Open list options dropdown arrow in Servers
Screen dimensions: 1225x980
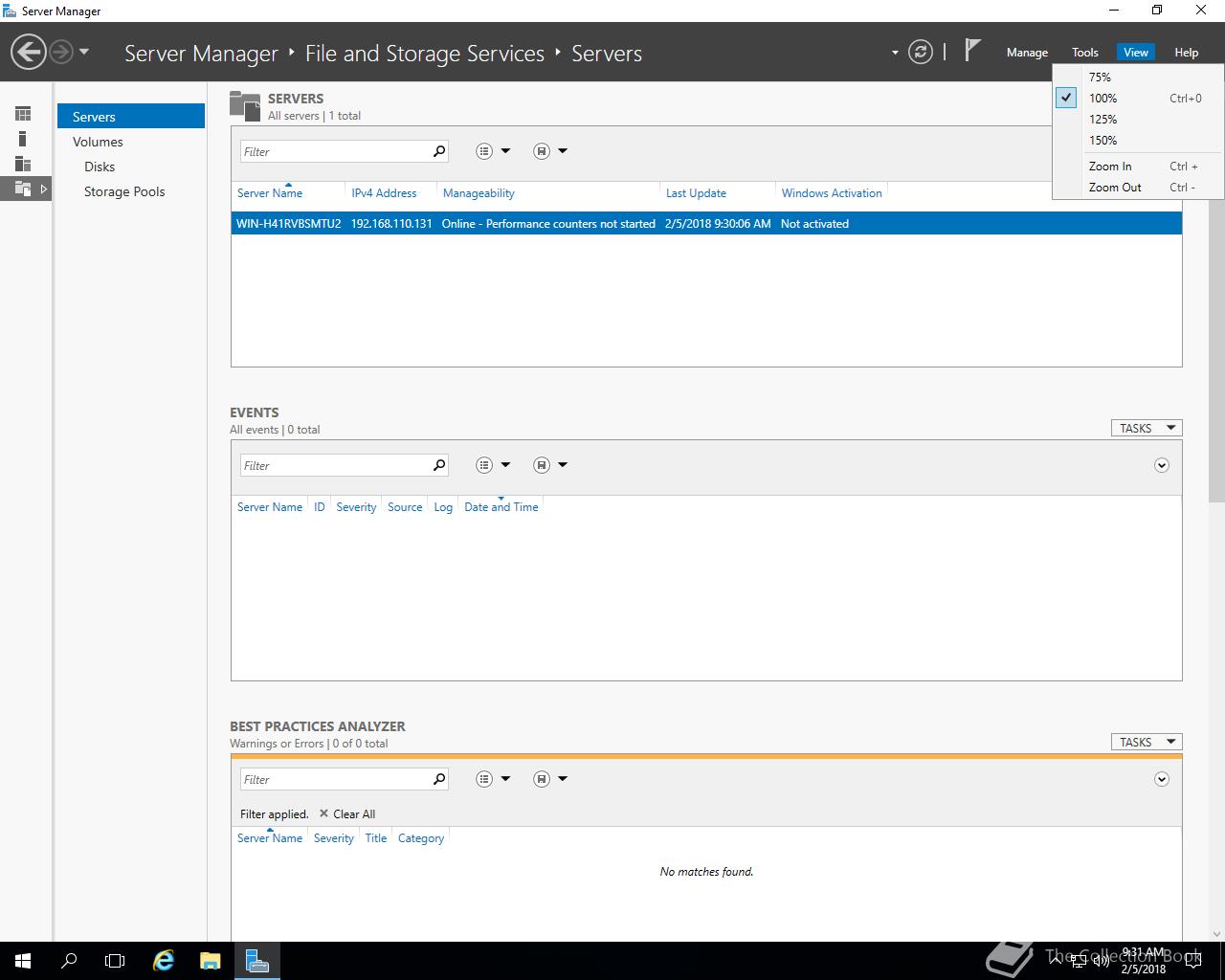coord(505,151)
